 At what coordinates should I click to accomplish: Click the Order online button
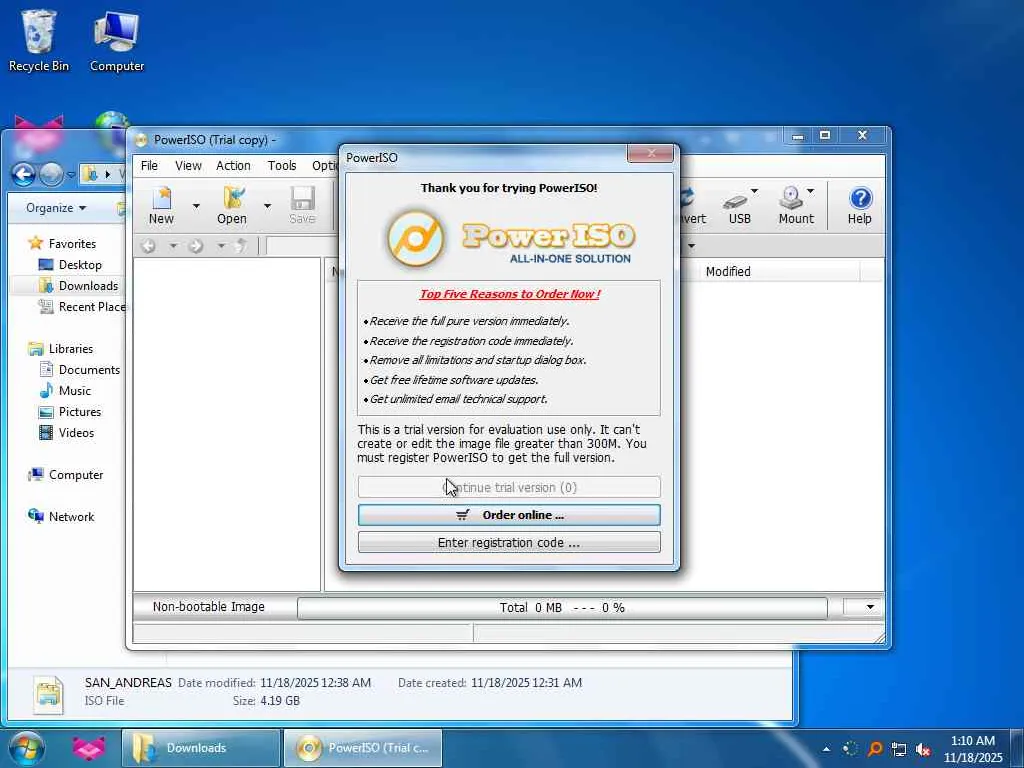point(509,515)
